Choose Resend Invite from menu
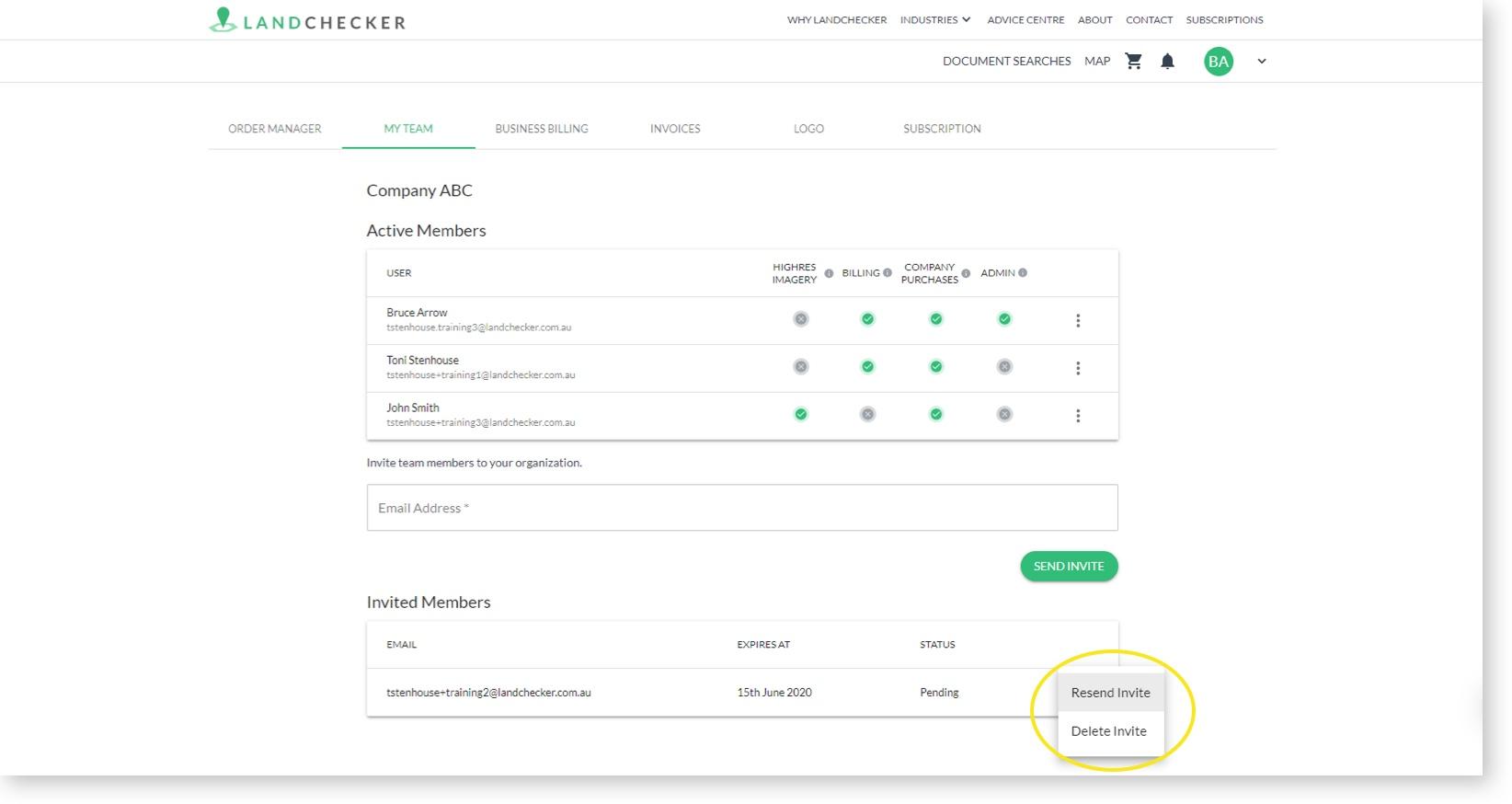This screenshot has width=1512, height=804. [x=1110, y=693]
